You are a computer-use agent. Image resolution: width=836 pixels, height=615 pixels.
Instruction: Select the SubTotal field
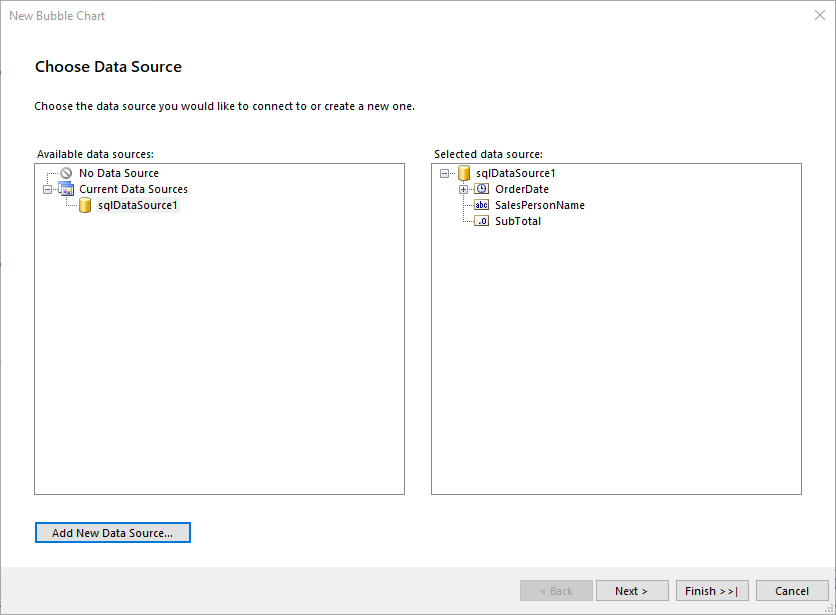[x=520, y=221]
